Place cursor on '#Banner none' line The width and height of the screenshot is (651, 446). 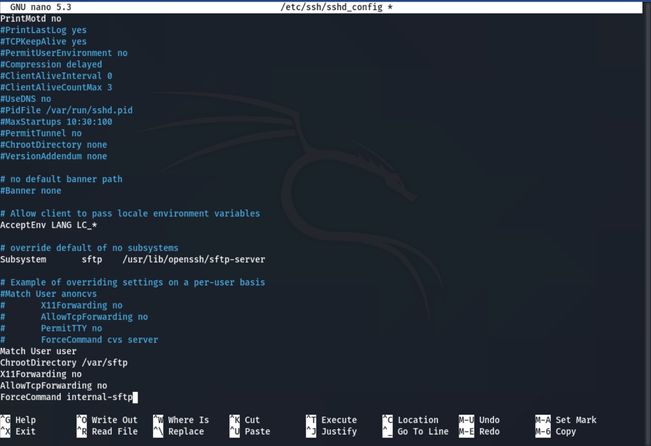tap(31, 191)
